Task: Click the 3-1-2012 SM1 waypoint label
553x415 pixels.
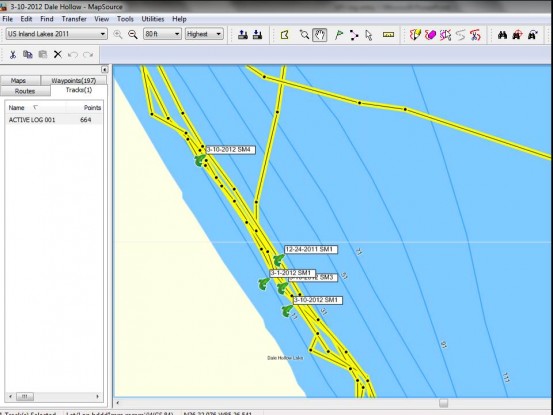Action: 292,273
